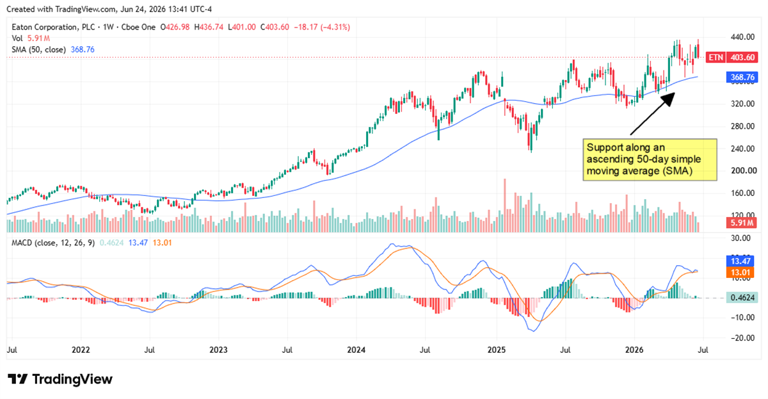
Task: Click the 320.00 price-axis label
Action: 743,104
